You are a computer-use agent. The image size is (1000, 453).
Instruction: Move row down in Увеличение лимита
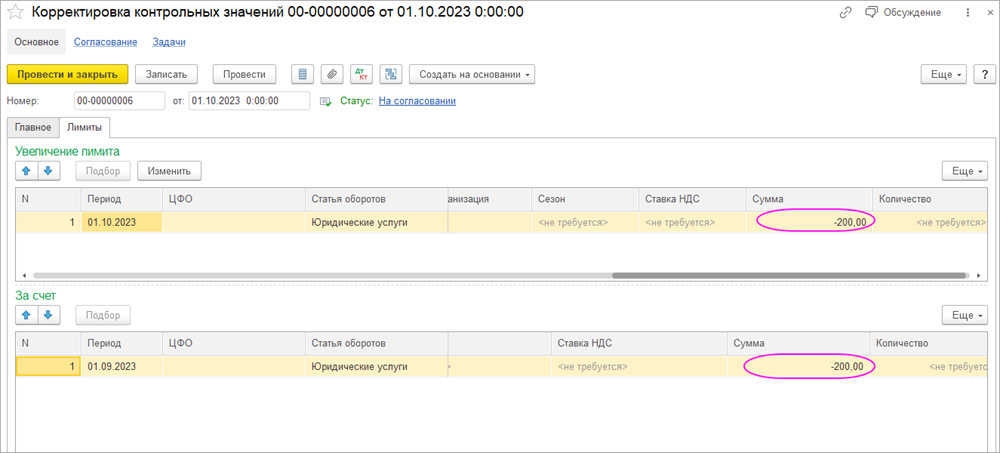[x=48, y=171]
